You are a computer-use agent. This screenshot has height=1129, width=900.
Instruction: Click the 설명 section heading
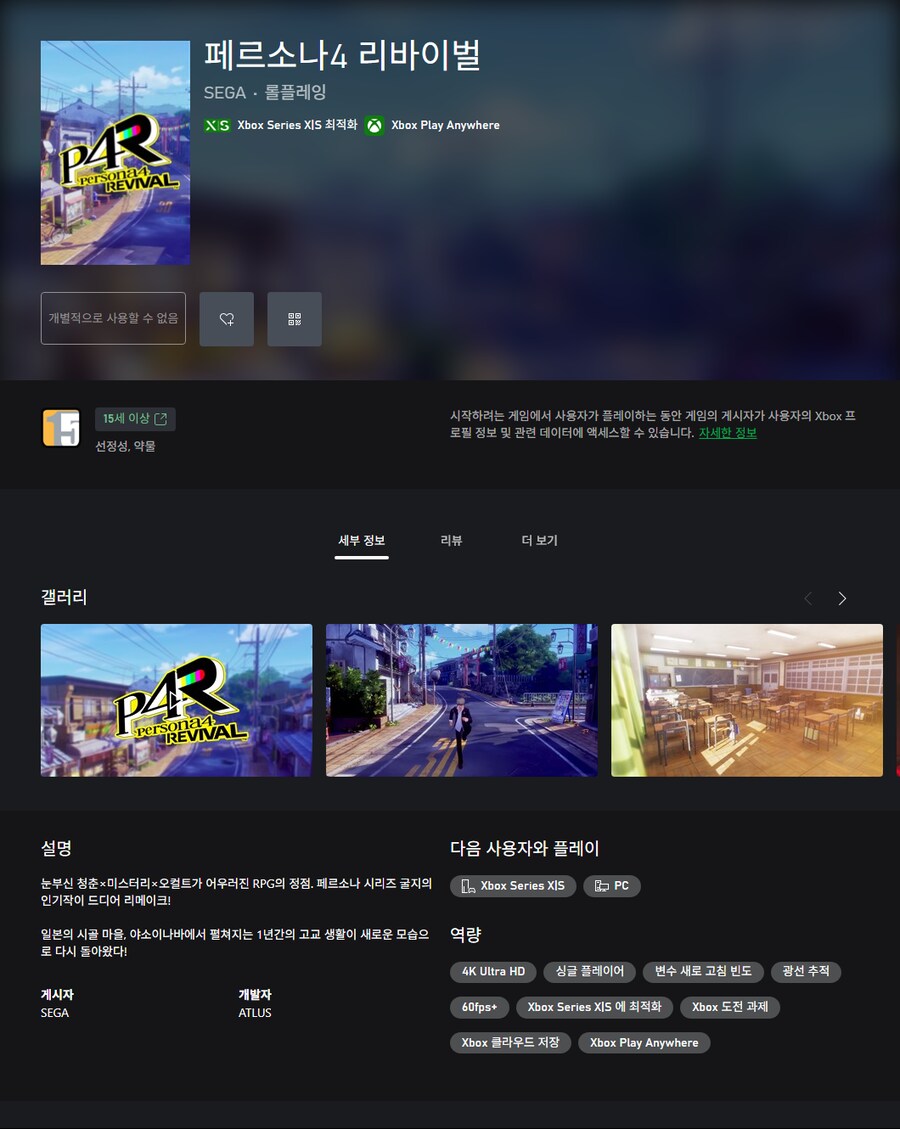pos(56,848)
